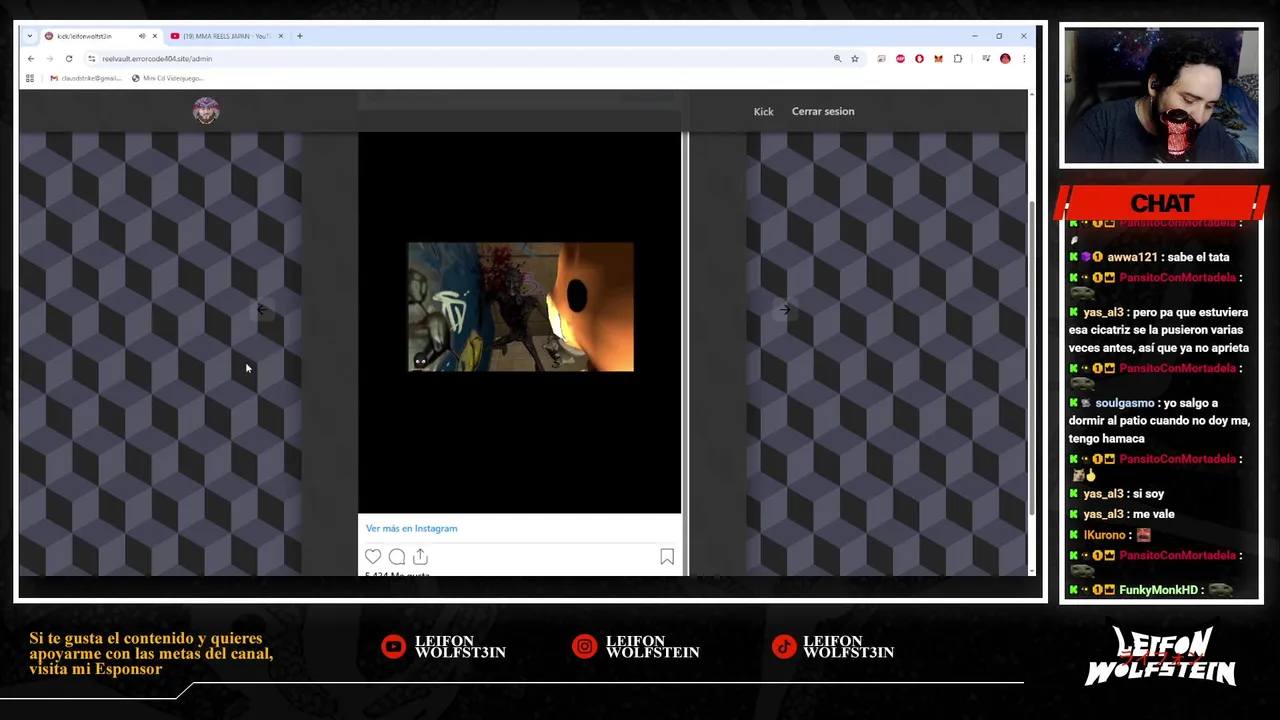1280x720 pixels.
Task: Click username IKurono in chat
Action: pyautogui.click(x=1105, y=535)
